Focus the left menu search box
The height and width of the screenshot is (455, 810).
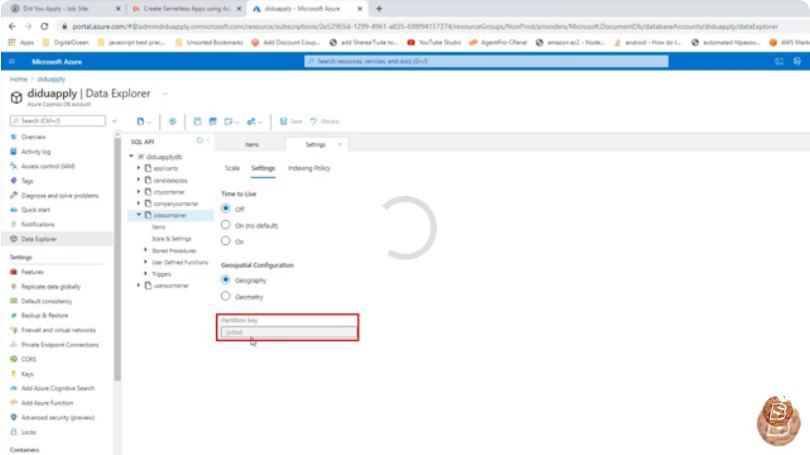(58, 120)
